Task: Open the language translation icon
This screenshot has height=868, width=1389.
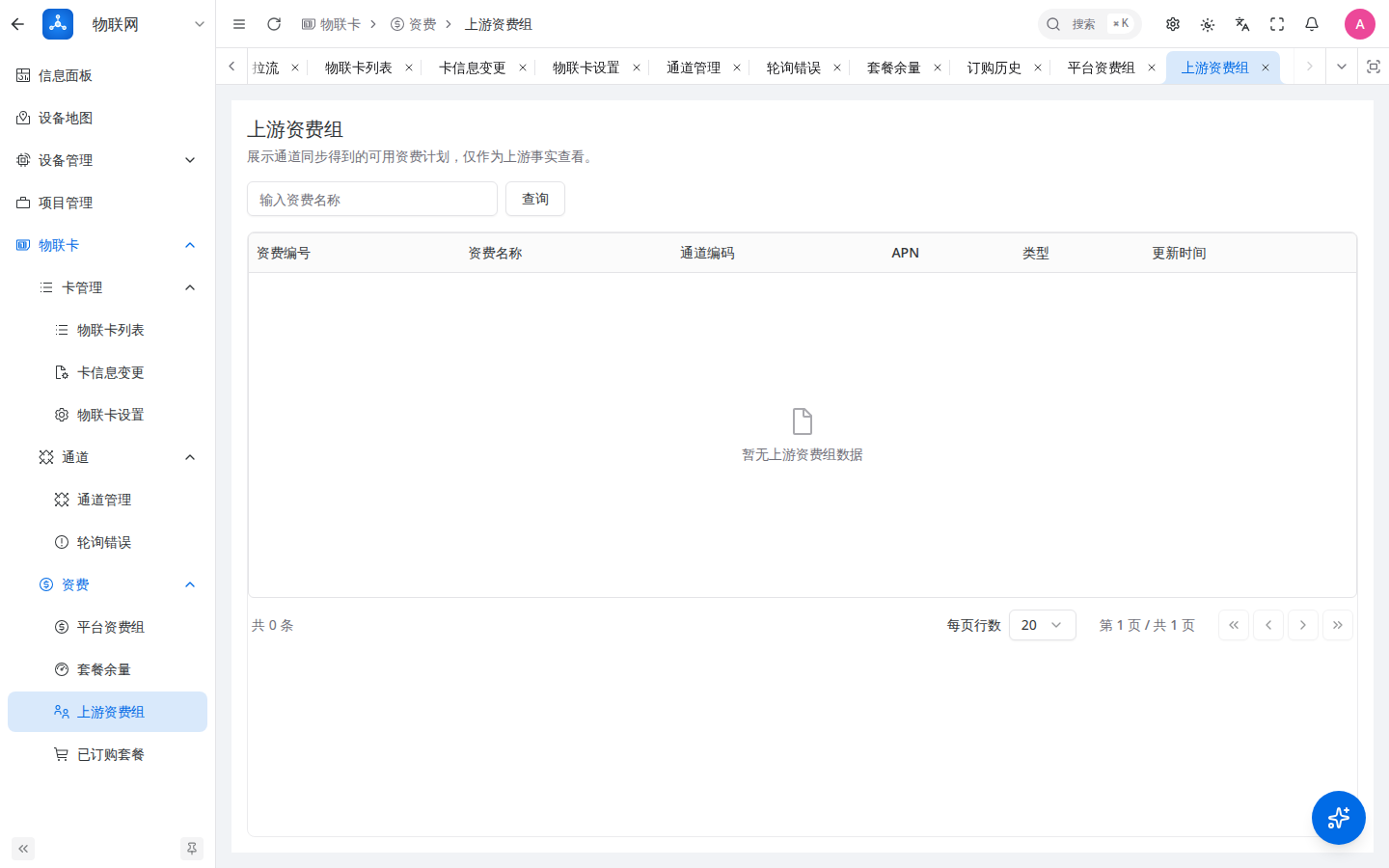Action: point(1242,24)
